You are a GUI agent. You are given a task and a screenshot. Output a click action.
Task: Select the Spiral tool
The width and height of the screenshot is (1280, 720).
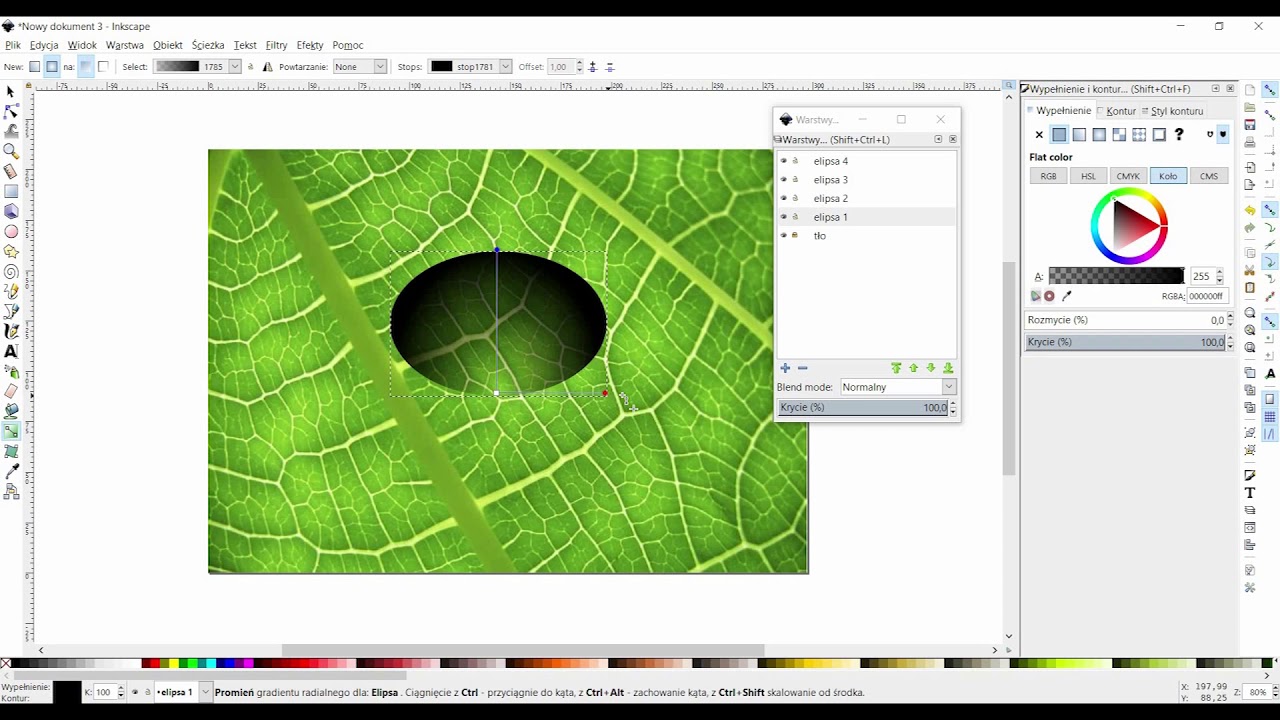tap(11, 271)
